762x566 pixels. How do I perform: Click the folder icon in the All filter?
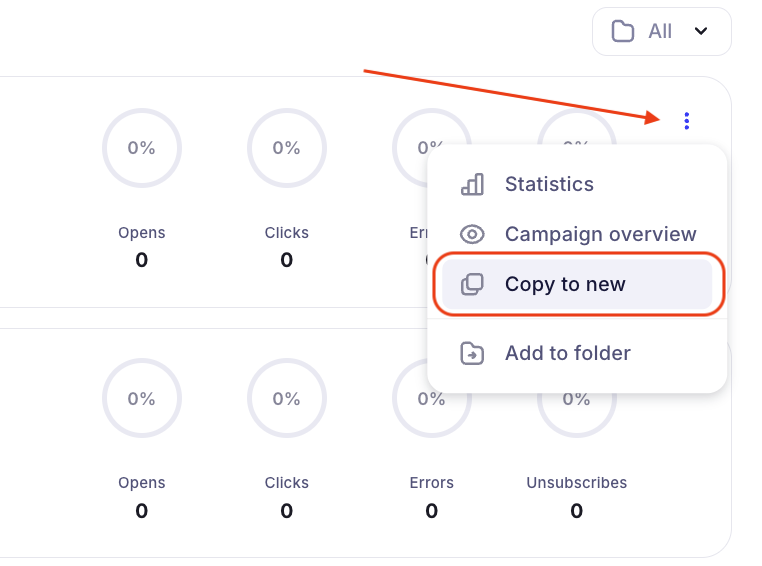(623, 31)
